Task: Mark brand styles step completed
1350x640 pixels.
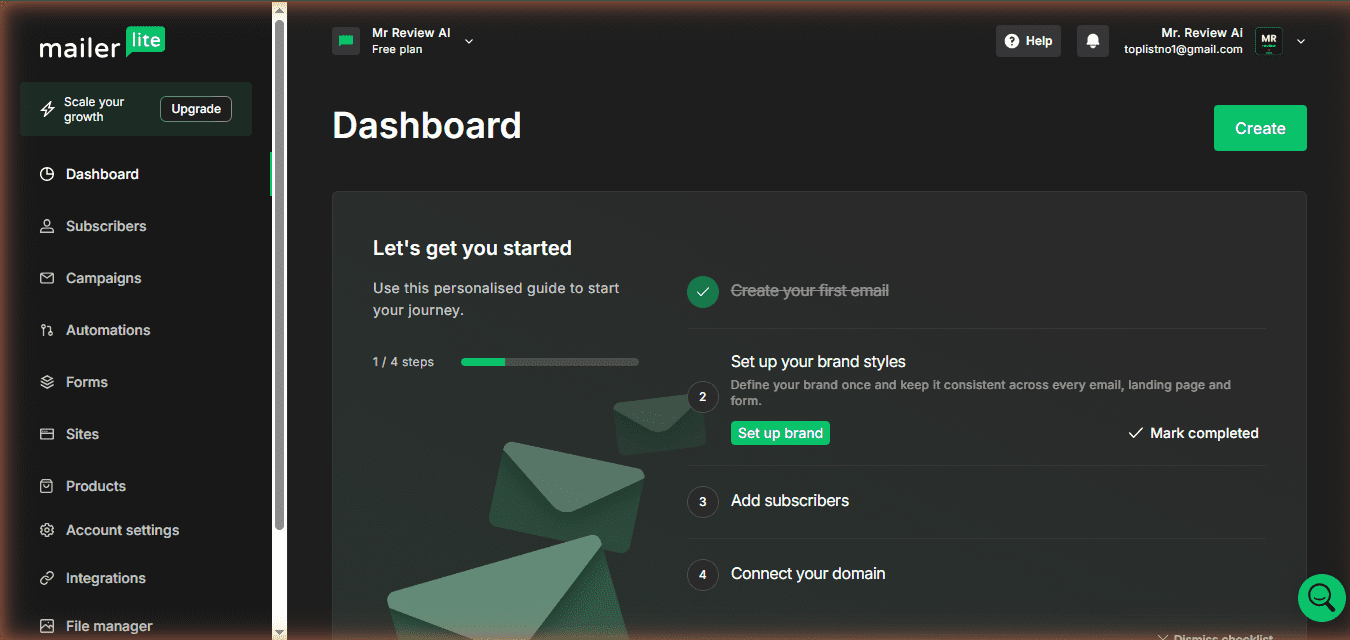Action: click(1193, 433)
